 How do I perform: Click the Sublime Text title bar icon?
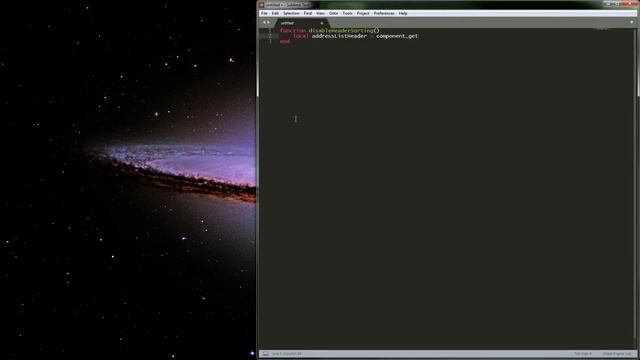(262, 5)
